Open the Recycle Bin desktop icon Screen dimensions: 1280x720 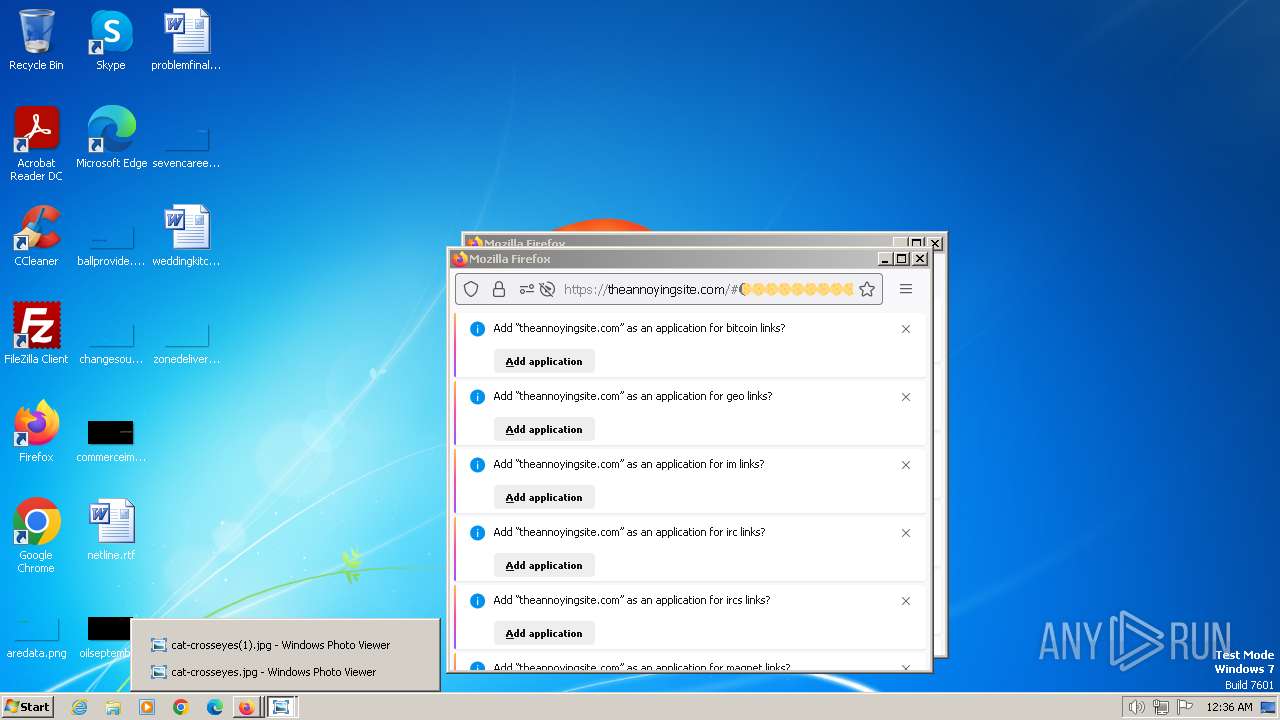click(x=36, y=40)
